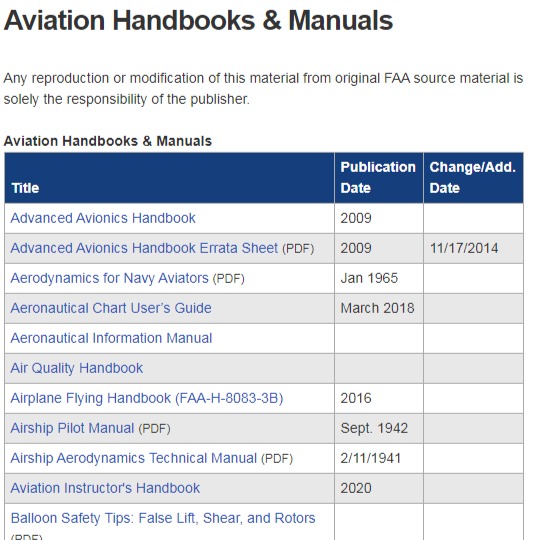Viewport: 540px width, 540px height.
Task: Click the Change/Add. Date column header
Action: pyautogui.click(x=472, y=178)
